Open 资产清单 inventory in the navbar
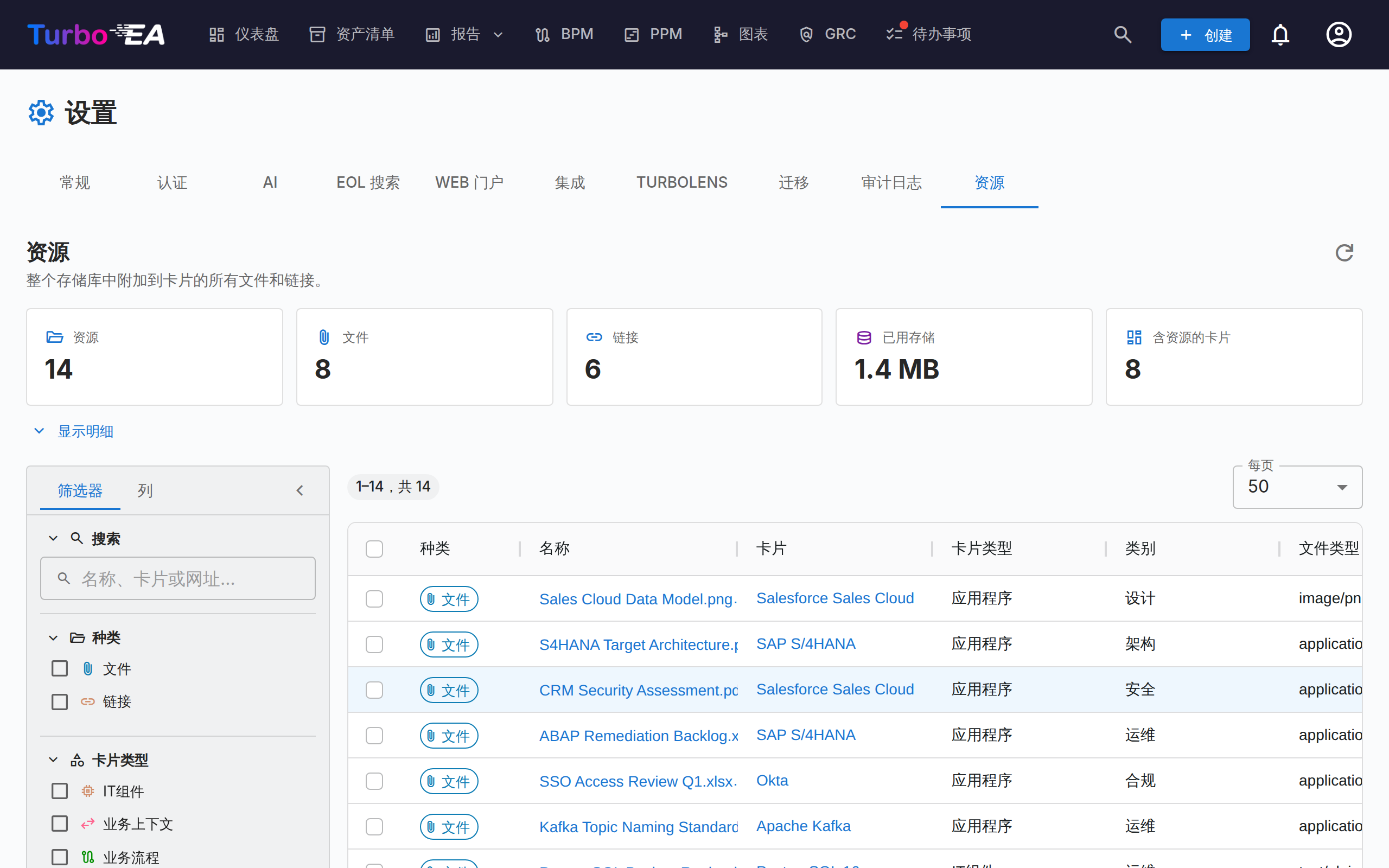This screenshot has width=1389, height=868. (352, 34)
